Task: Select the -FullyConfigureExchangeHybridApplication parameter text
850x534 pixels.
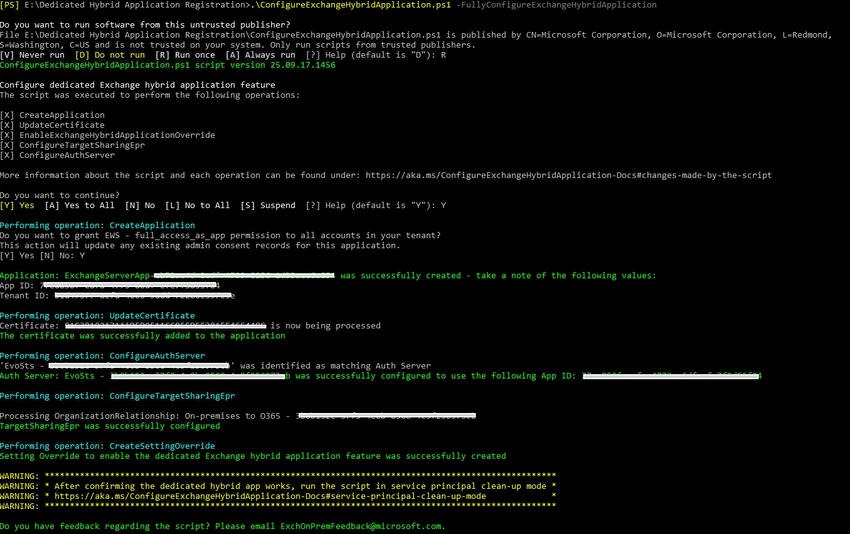Action: (556, 5)
